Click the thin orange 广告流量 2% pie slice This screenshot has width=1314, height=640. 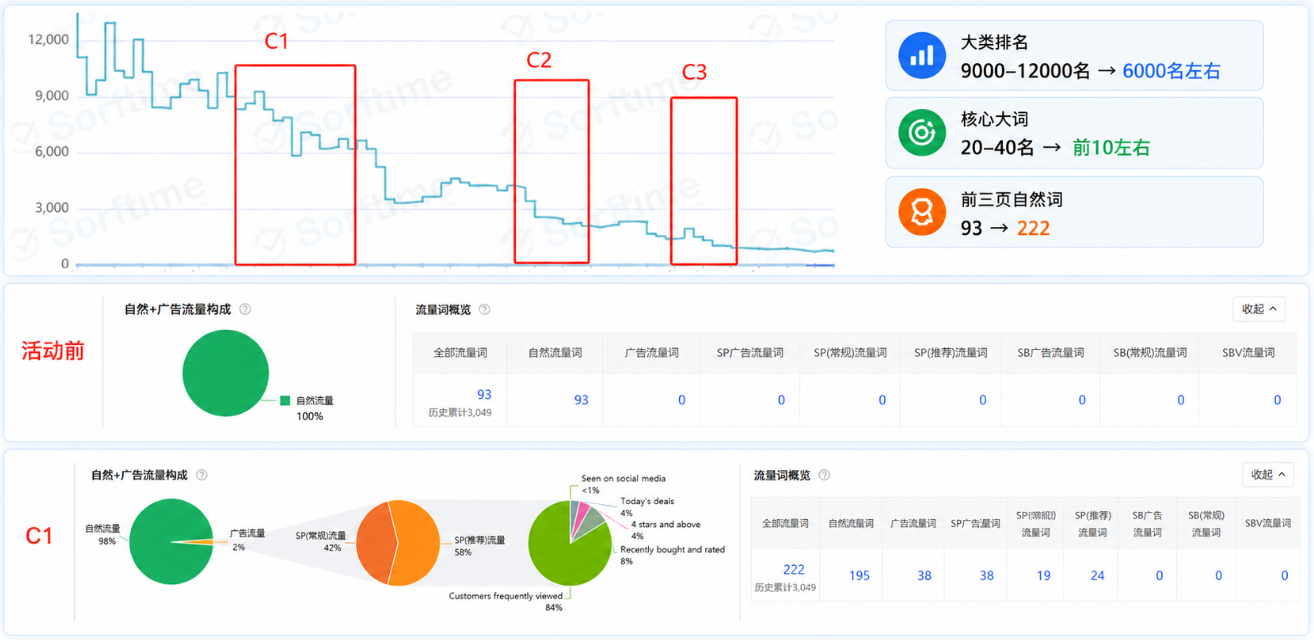(205, 542)
